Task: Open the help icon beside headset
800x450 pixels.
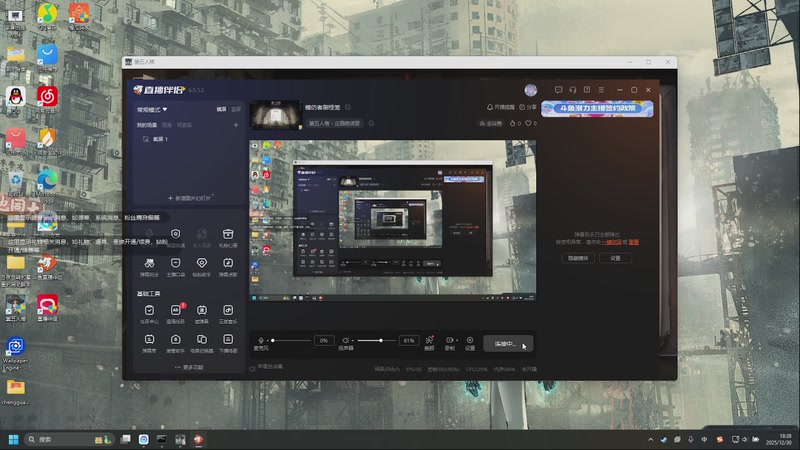Action: coord(587,90)
